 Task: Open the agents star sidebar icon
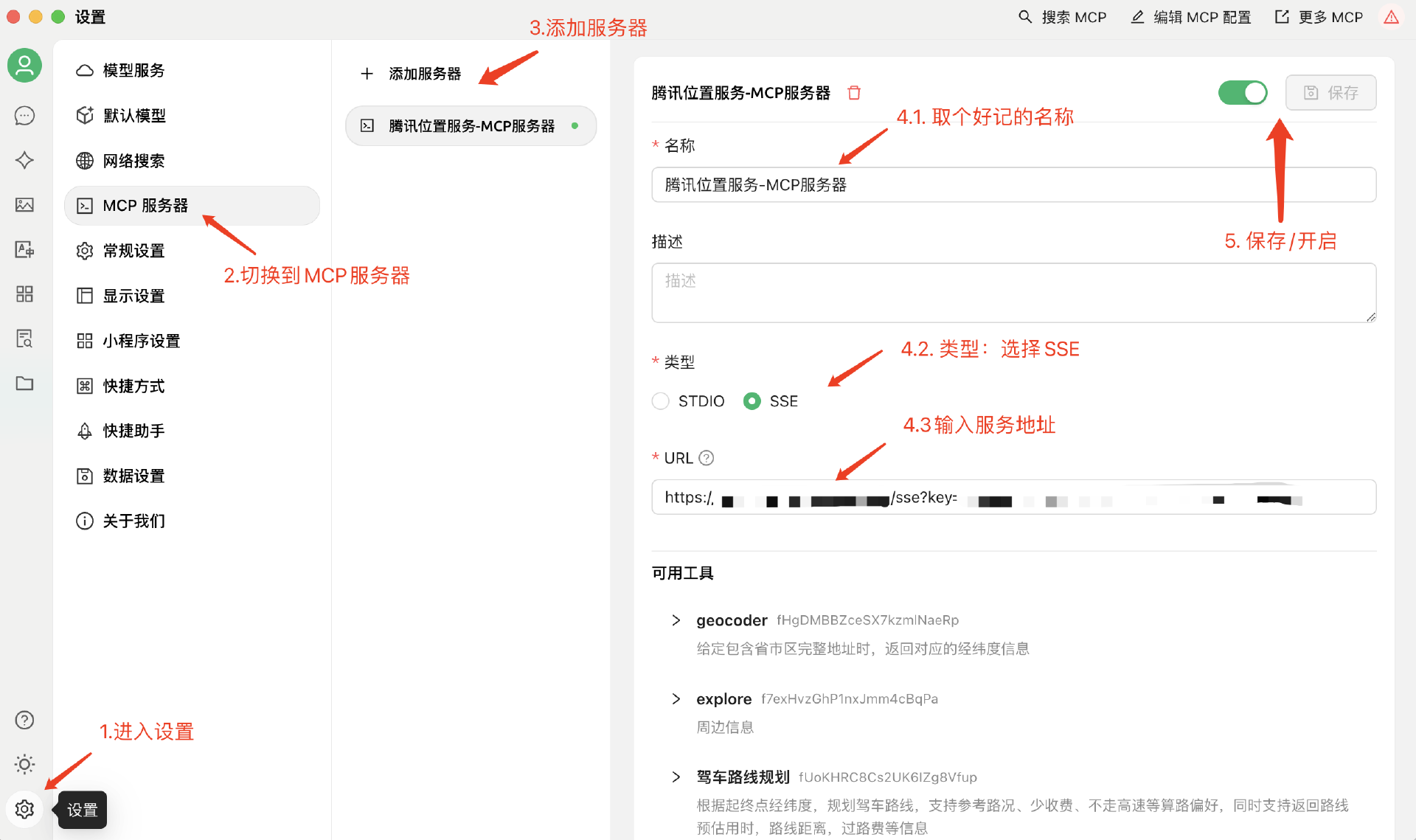click(24, 160)
